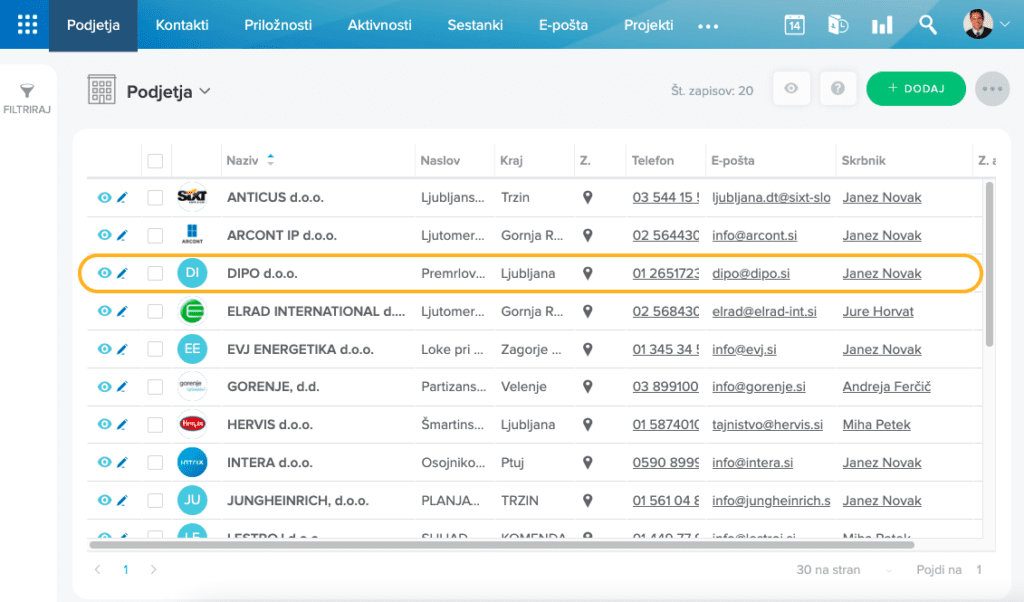
Task: Edit ANTICUS d.o.o. with pencil icon
Action: coord(122,197)
